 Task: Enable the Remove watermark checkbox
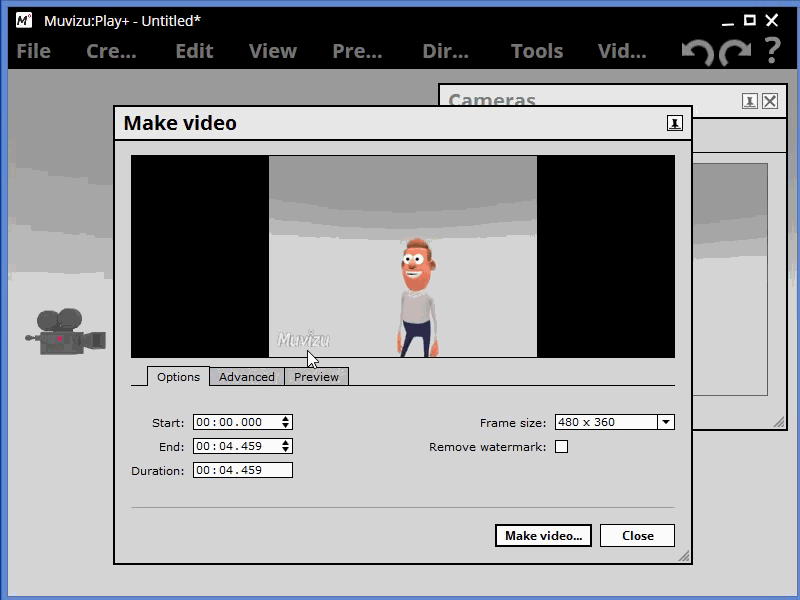(x=561, y=446)
